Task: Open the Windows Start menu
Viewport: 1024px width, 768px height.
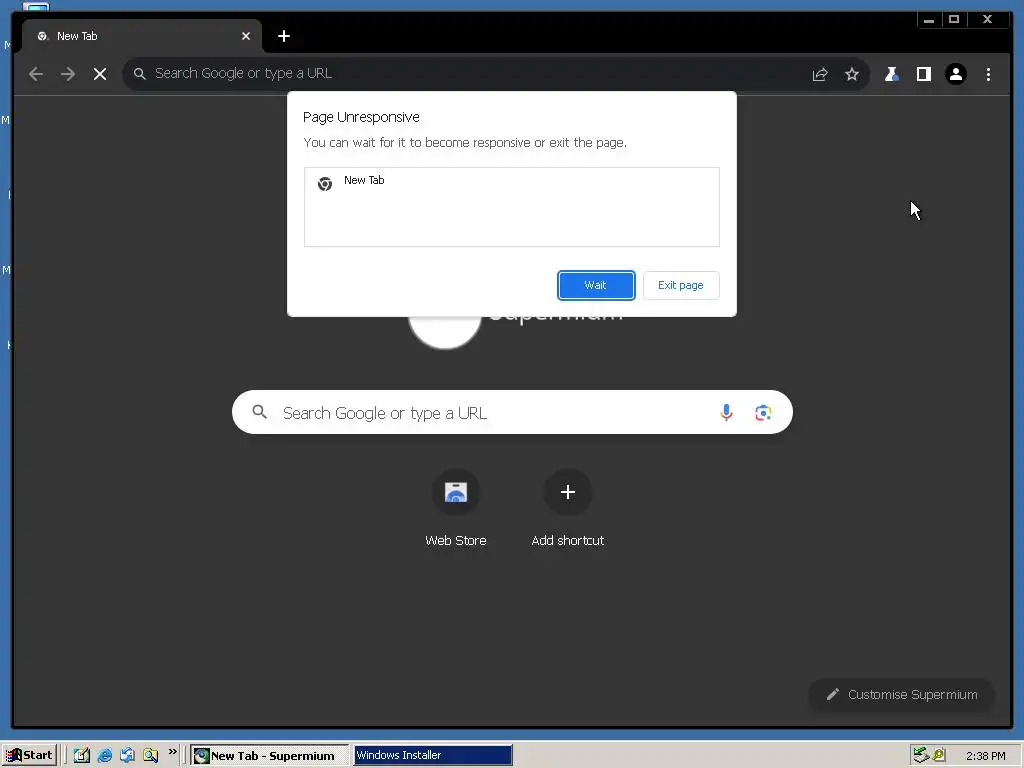Action: (29, 755)
